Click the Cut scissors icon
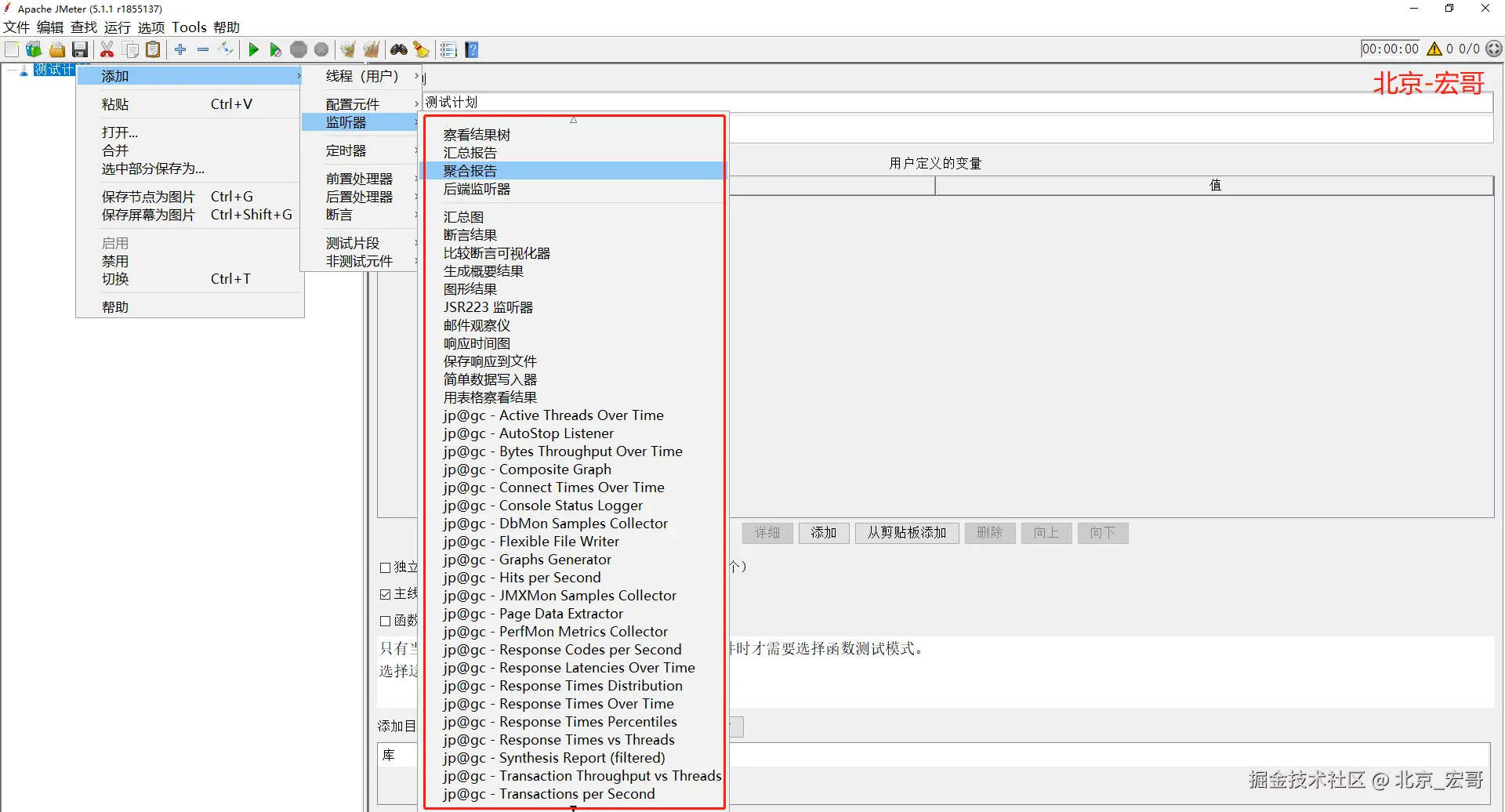The height and width of the screenshot is (812, 1505). pos(107,49)
